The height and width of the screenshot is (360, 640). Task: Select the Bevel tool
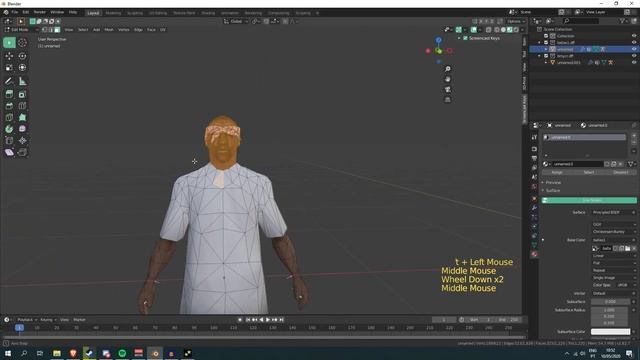[9, 106]
